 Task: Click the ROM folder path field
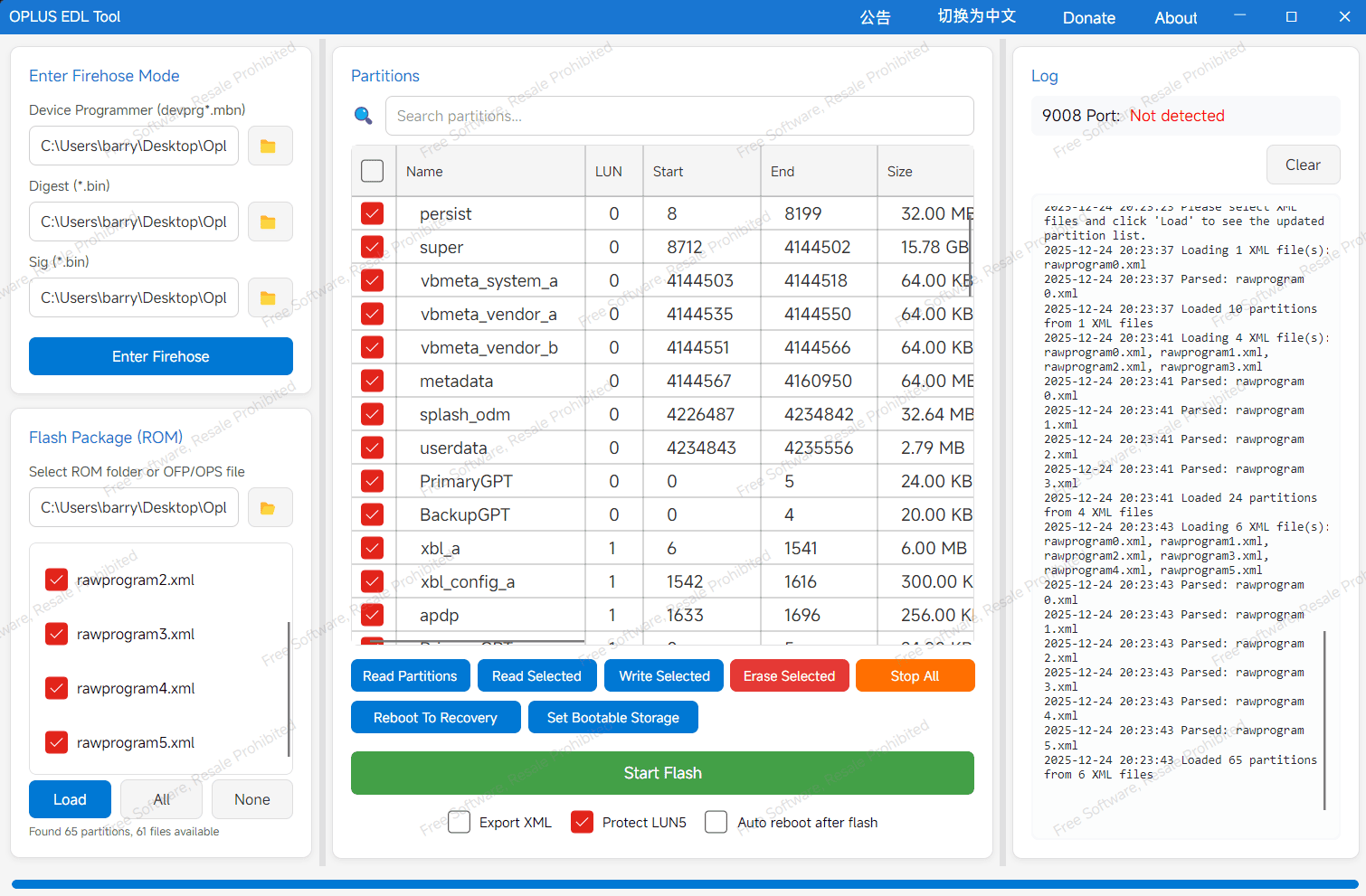click(x=134, y=507)
